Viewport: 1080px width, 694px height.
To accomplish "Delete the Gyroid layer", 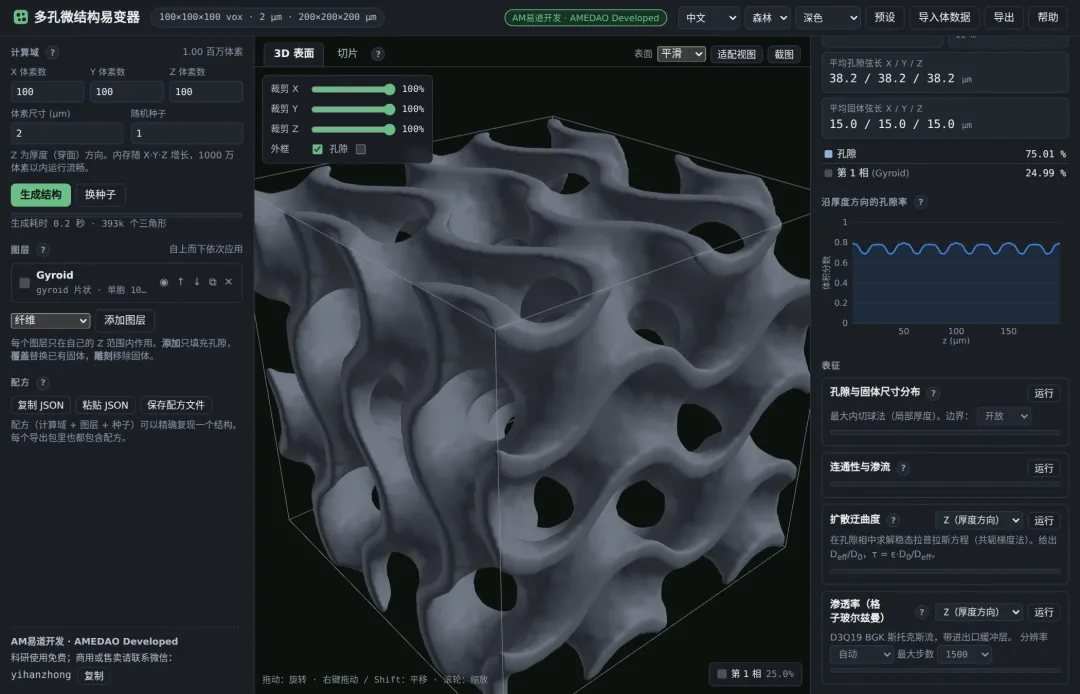I will [x=229, y=282].
